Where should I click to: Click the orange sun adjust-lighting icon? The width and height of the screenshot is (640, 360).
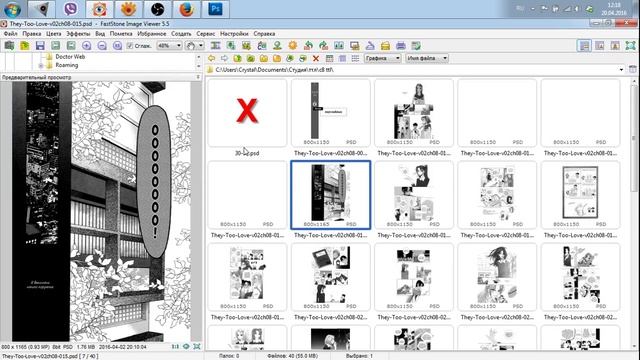(x=293, y=46)
